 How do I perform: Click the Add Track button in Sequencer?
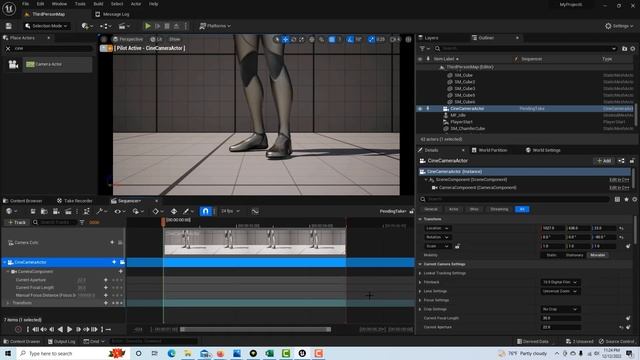17,222
